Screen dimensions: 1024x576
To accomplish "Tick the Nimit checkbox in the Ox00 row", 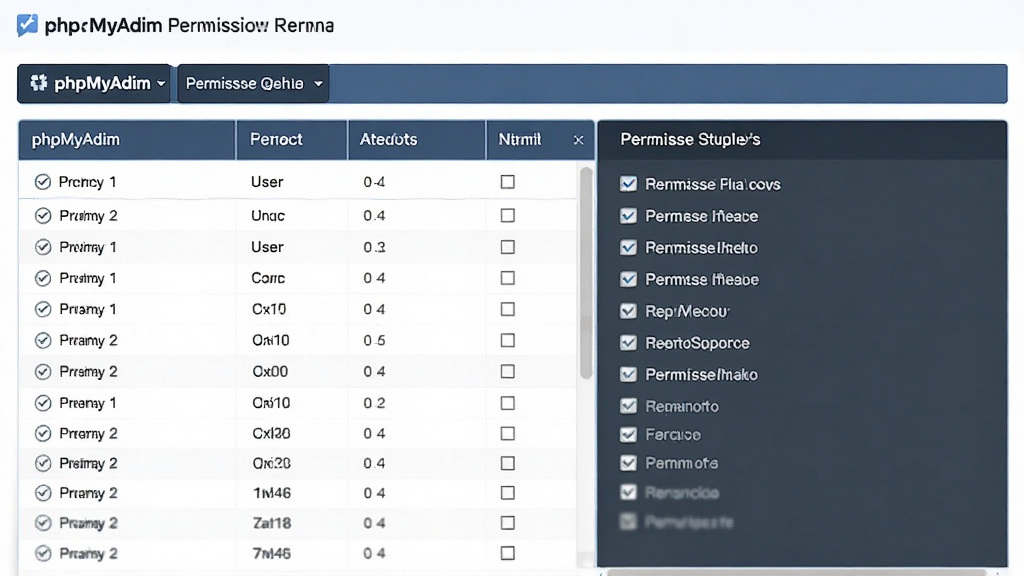I will coord(507,372).
